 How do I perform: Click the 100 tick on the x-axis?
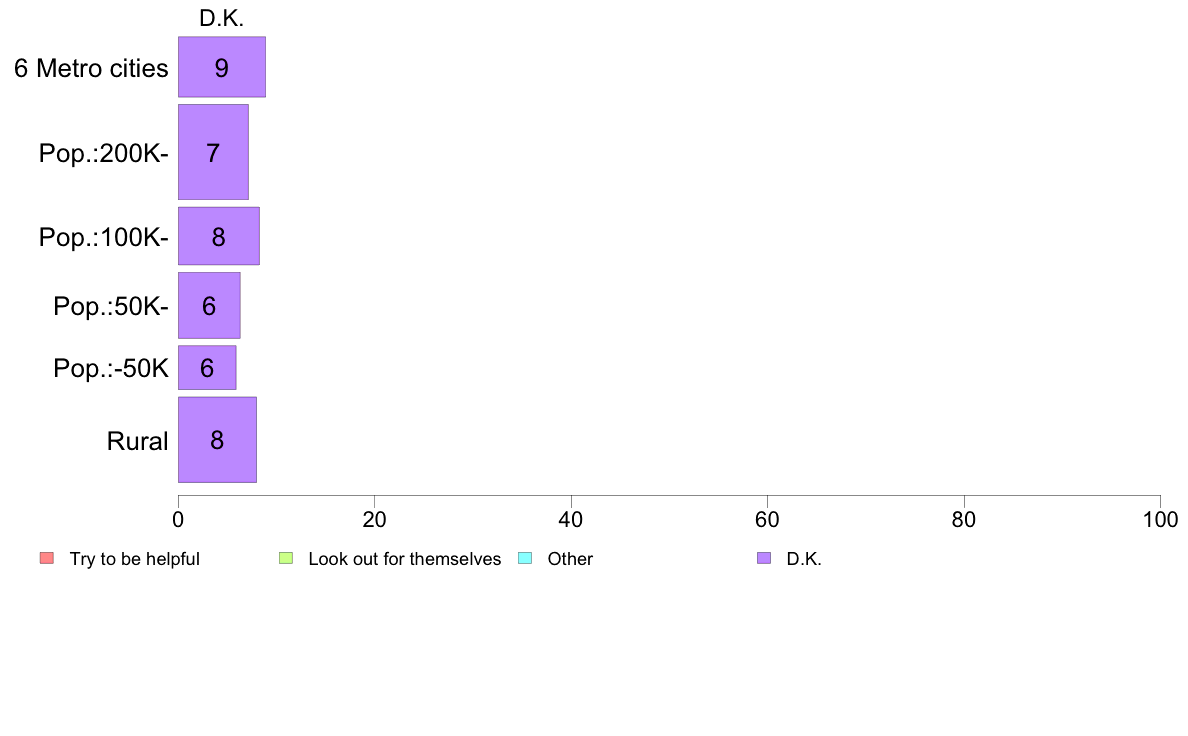tap(1160, 519)
